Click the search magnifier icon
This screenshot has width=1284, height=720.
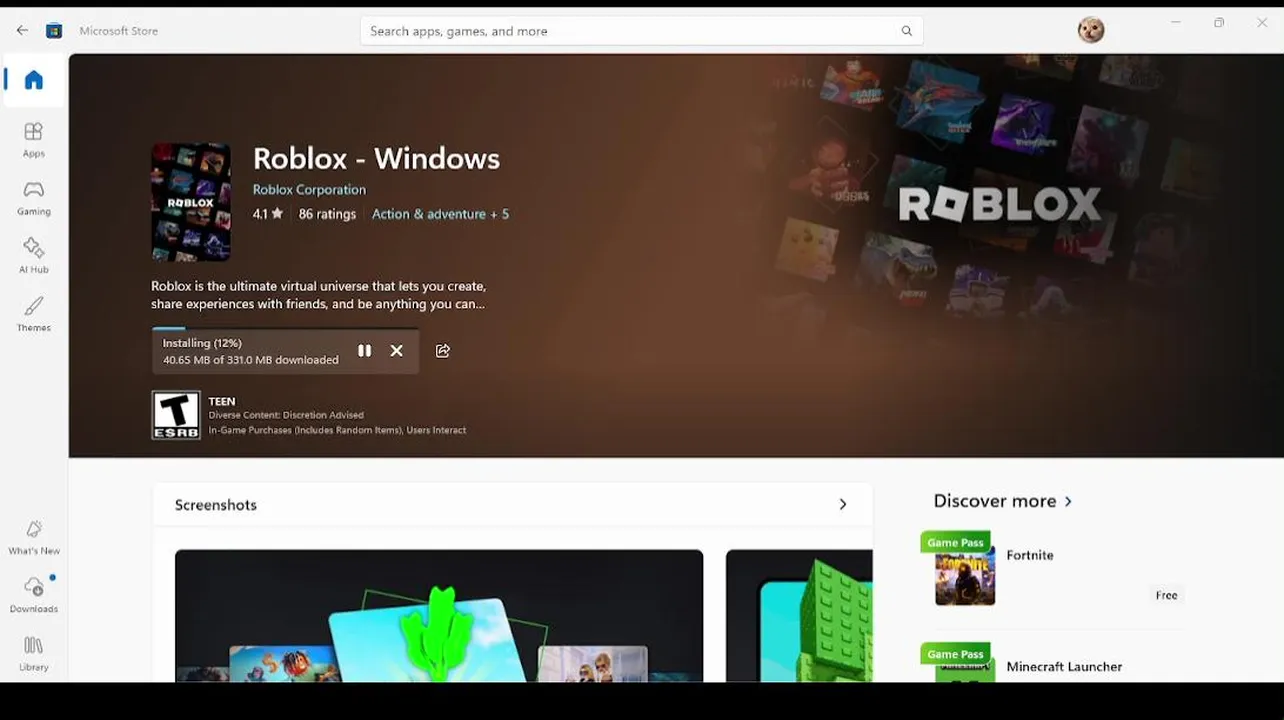coord(906,31)
